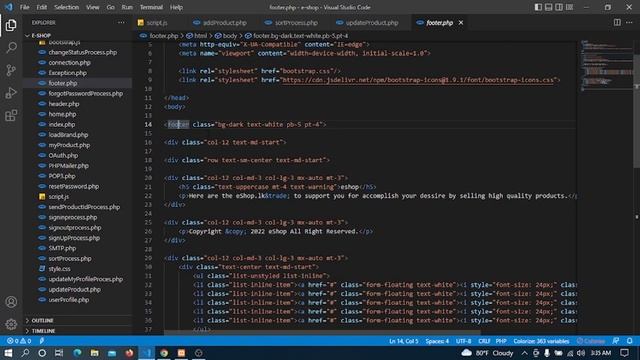
Task: Open the Run menu
Action: pos(127,7)
